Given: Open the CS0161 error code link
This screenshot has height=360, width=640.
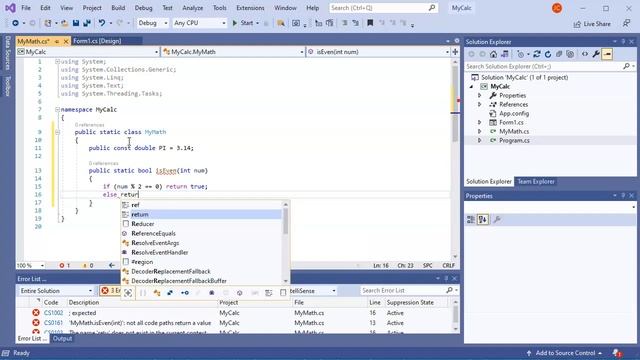Looking at the screenshot, I should pyautogui.click(x=53, y=323).
